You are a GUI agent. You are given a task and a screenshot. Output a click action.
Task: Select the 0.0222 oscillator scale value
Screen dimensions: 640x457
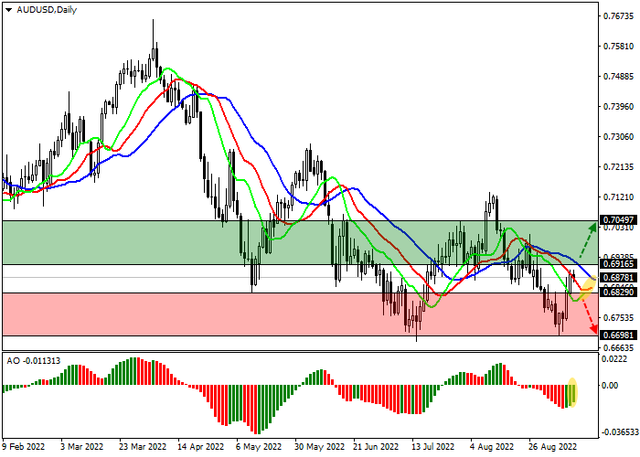tap(616, 359)
